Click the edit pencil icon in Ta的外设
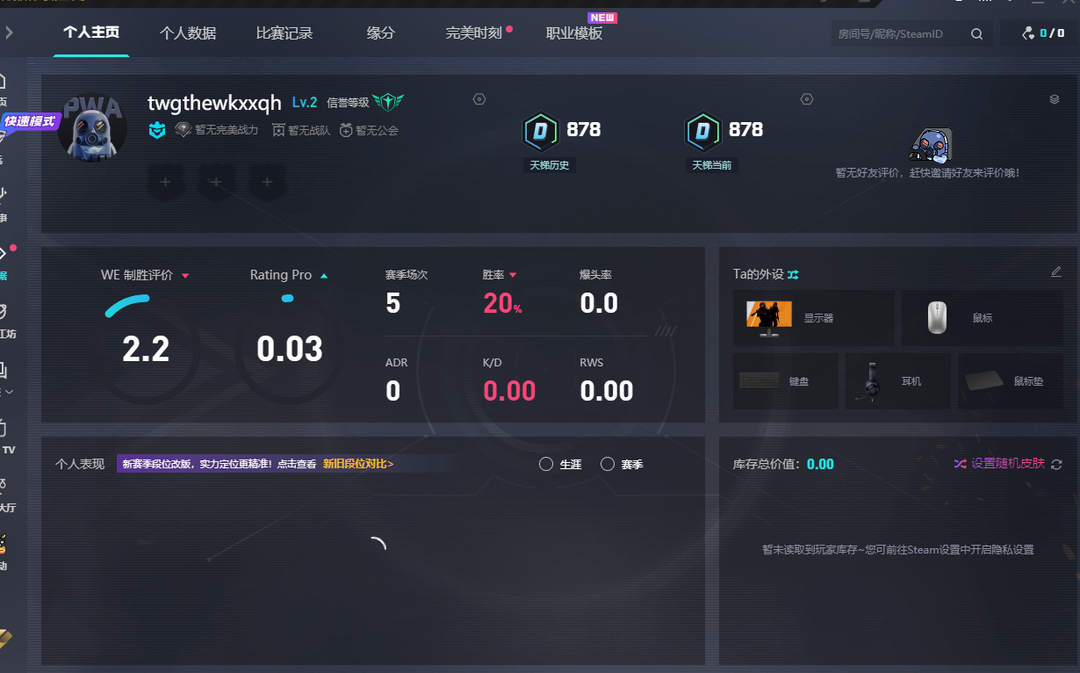The width and height of the screenshot is (1080, 673). click(1056, 272)
